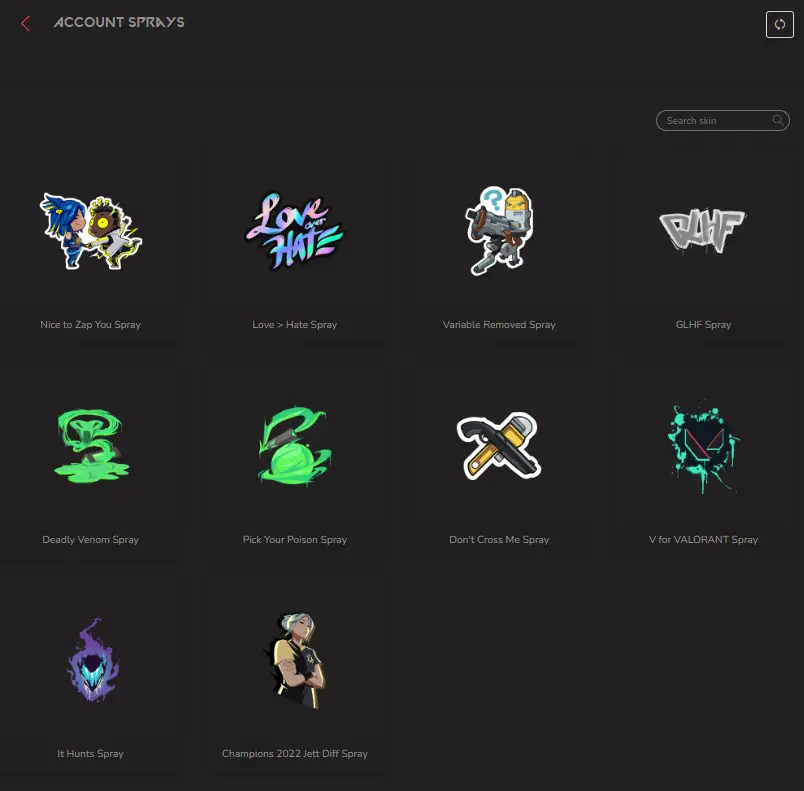Select the GLHF graffiti spray image

[703, 232]
